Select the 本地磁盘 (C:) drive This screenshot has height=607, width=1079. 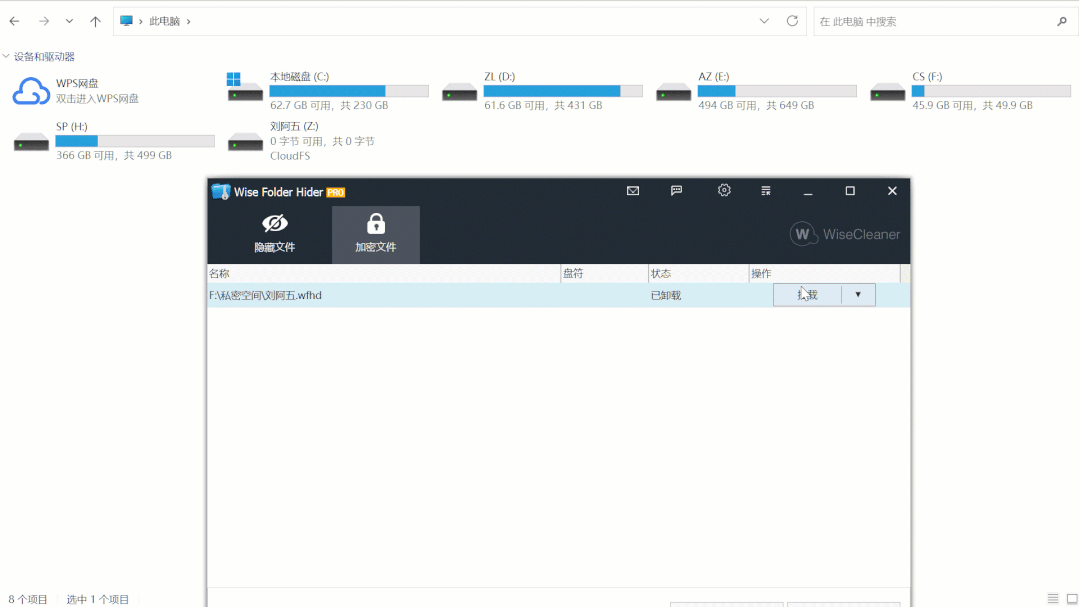(x=328, y=91)
